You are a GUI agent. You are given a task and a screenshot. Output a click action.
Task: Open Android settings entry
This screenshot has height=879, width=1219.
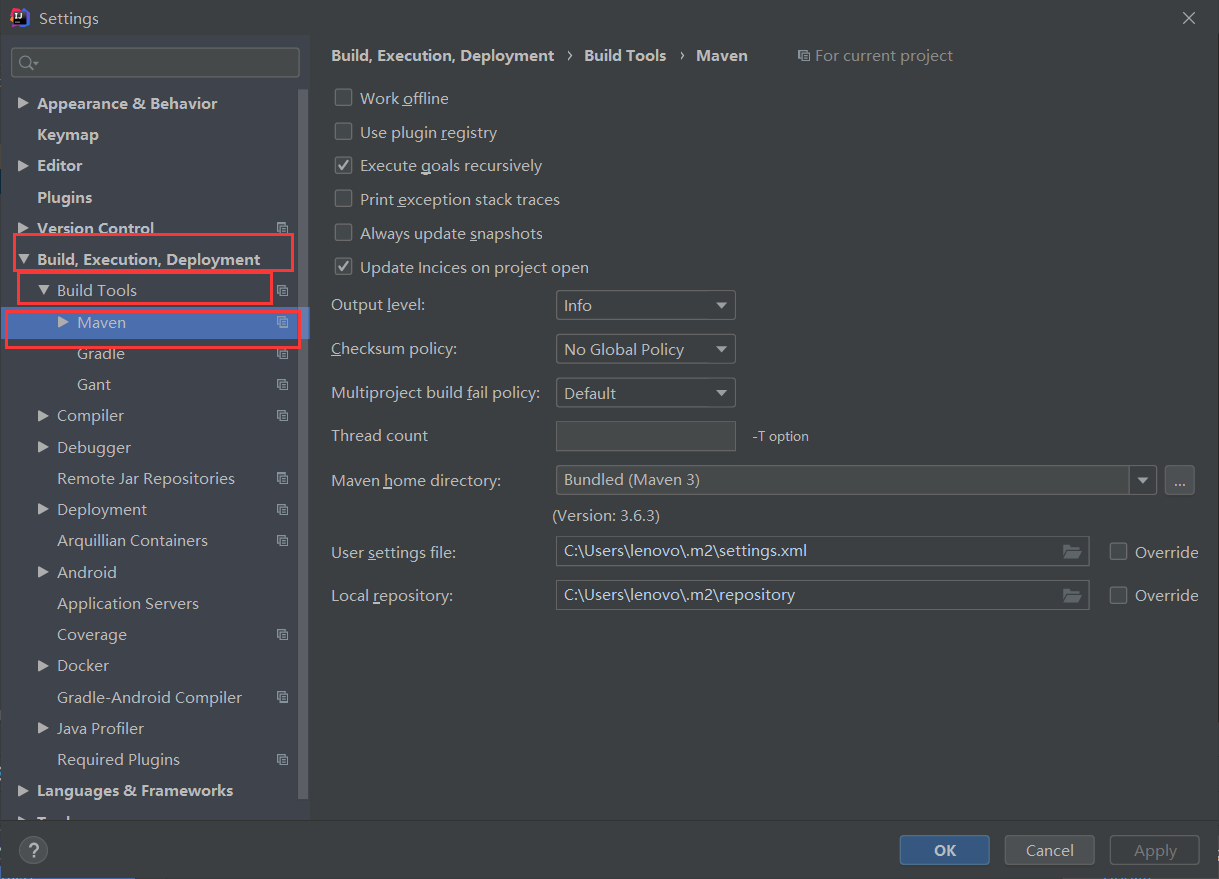(x=87, y=572)
